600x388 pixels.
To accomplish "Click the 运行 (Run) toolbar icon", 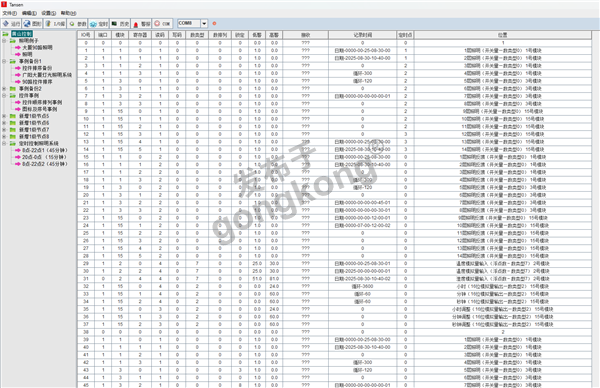I will click(11, 24).
